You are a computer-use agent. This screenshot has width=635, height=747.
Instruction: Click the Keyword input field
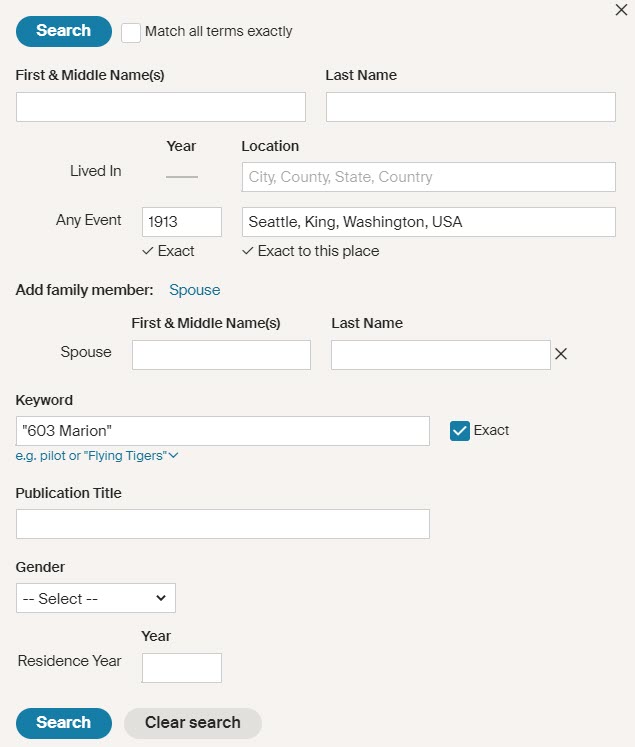(x=223, y=431)
